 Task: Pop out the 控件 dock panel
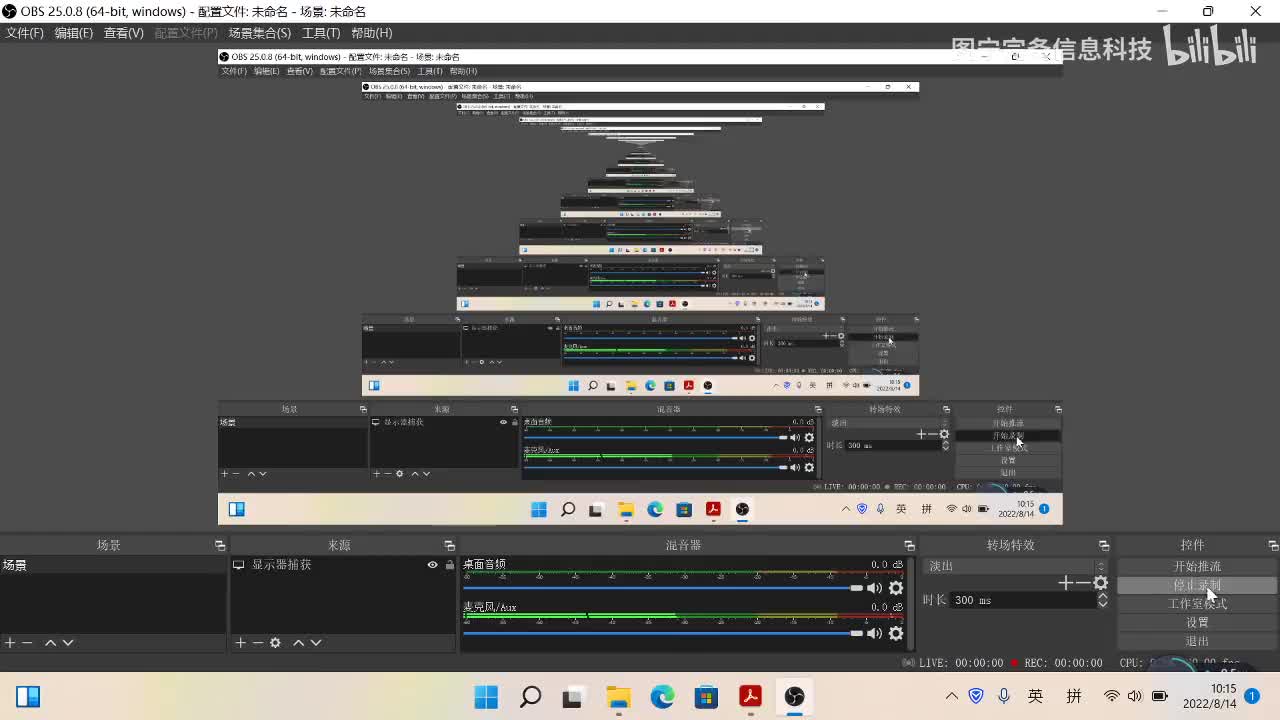point(1273,545)
